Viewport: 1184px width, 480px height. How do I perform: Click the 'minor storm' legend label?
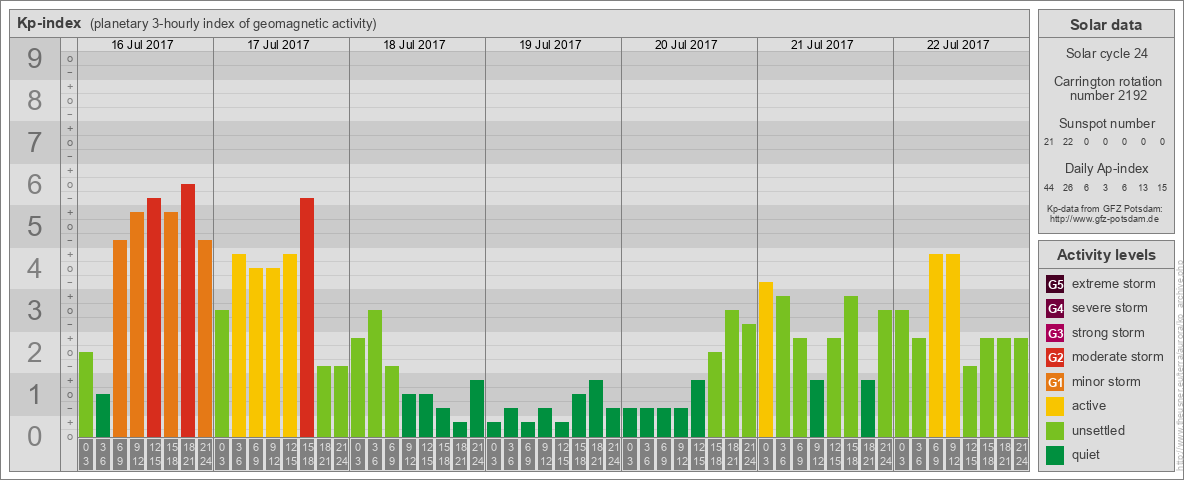pyautogui.click(x=1108, y=382)
